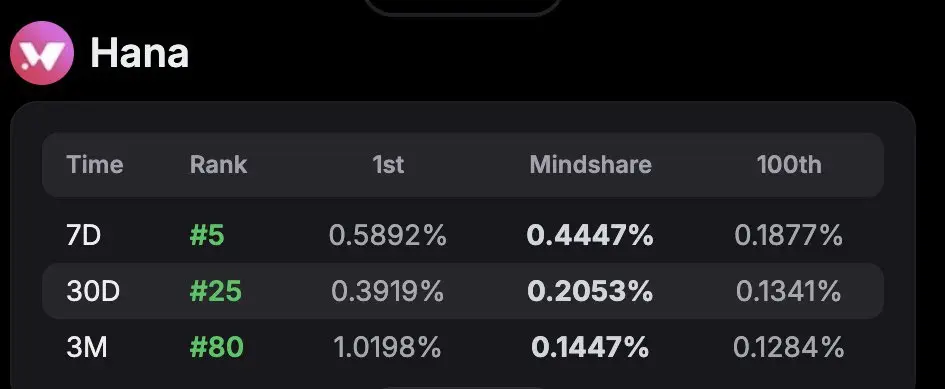The height and width of the screenshot is (389, 945).
Task: Click the 0.2053% mindshare value
Action: 590,291
